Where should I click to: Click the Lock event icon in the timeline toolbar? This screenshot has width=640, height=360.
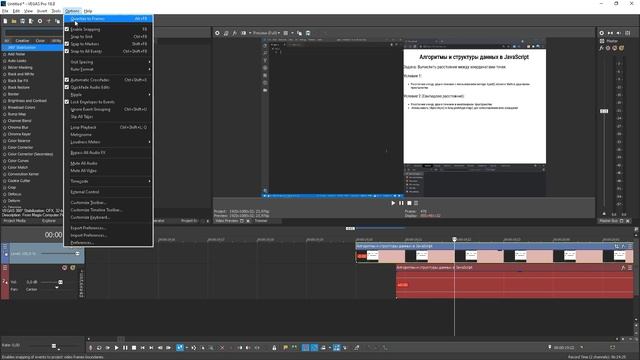point(274,348)
